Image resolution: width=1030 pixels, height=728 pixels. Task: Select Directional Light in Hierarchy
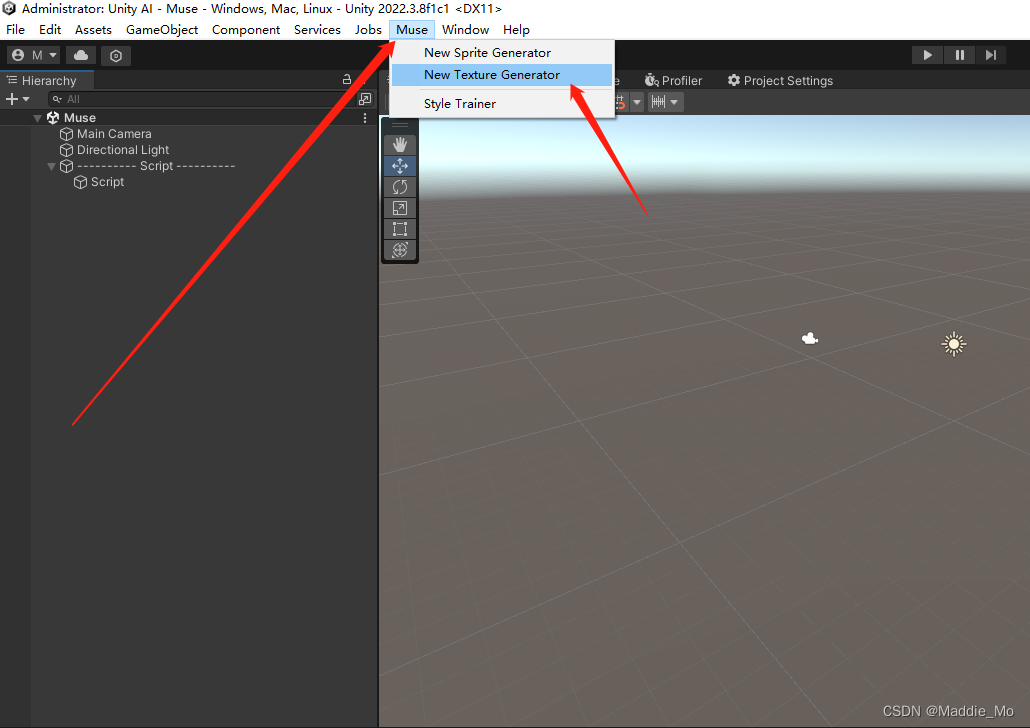pos(123,150)
